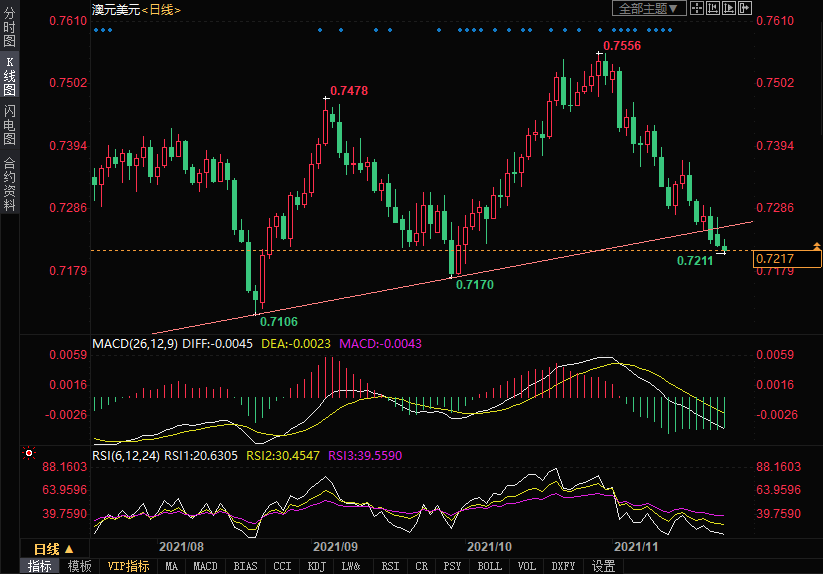823x574 pixels.
Task: Open the 全部主题 dropdown
Action: (648, 8)
